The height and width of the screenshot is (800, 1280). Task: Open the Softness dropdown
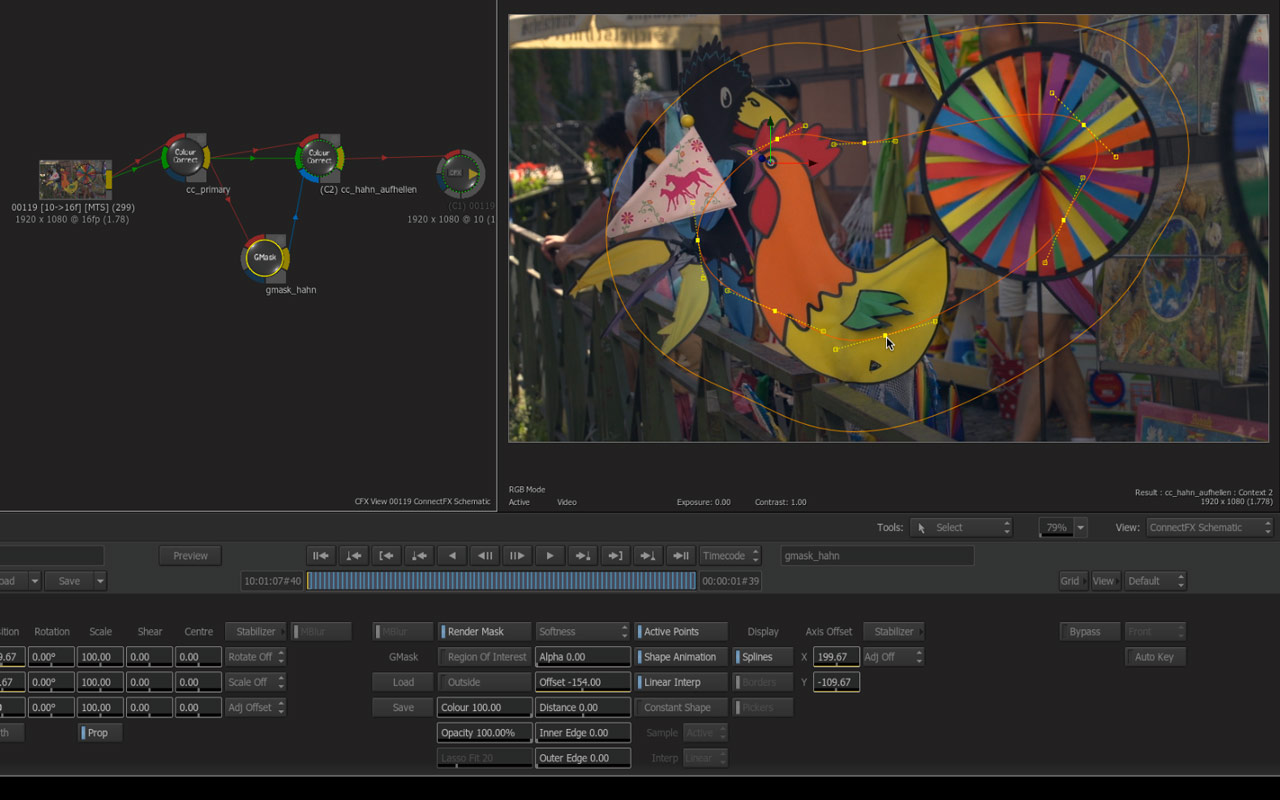(582, 632)
